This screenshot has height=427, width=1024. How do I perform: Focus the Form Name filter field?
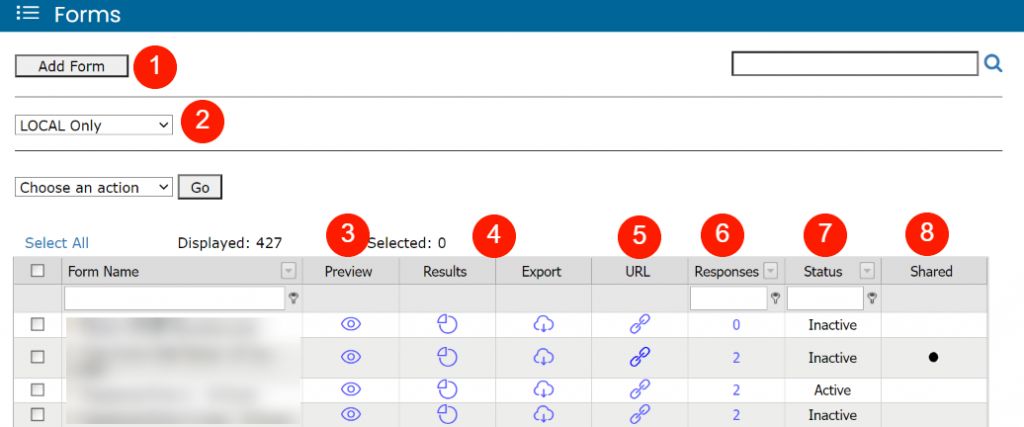174,298
